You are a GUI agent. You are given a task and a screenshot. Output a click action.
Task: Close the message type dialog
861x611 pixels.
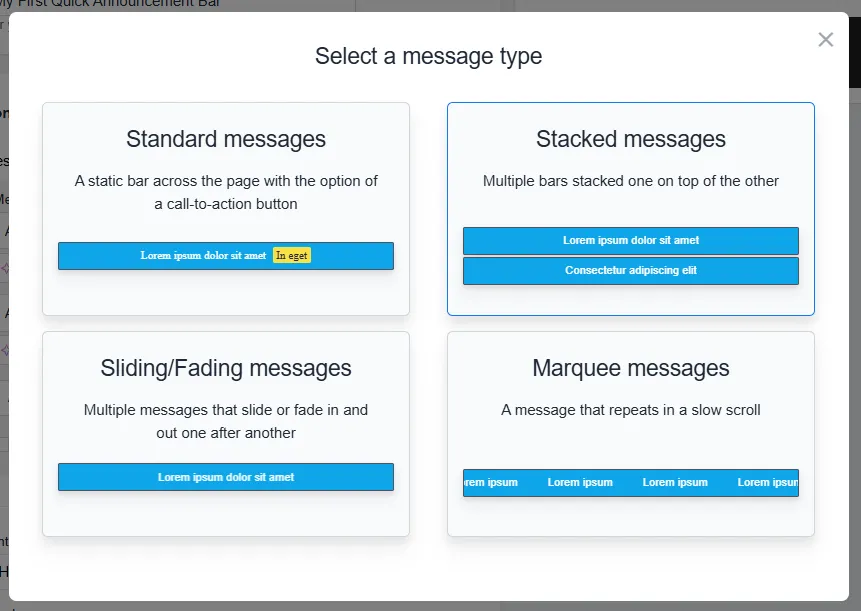(825, 40)
